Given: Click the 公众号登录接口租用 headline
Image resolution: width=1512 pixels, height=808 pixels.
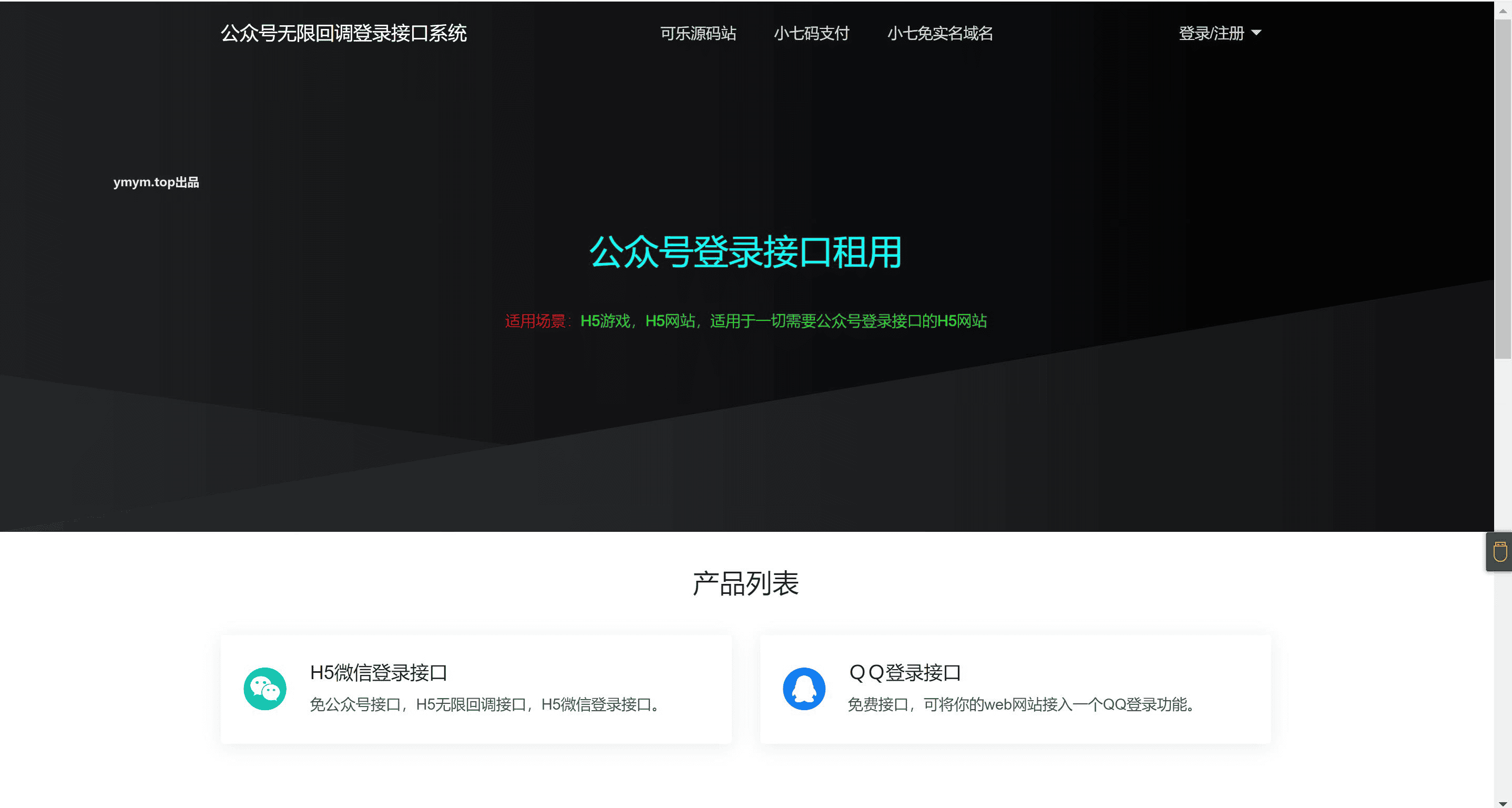Looking at the screenshot, I should pyautogui.click(x=745, y=252).
